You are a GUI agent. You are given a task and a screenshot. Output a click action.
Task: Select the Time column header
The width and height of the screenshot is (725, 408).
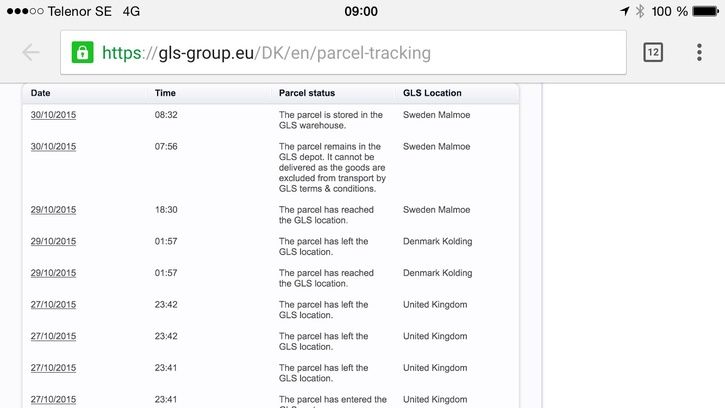tap(165, 93)
